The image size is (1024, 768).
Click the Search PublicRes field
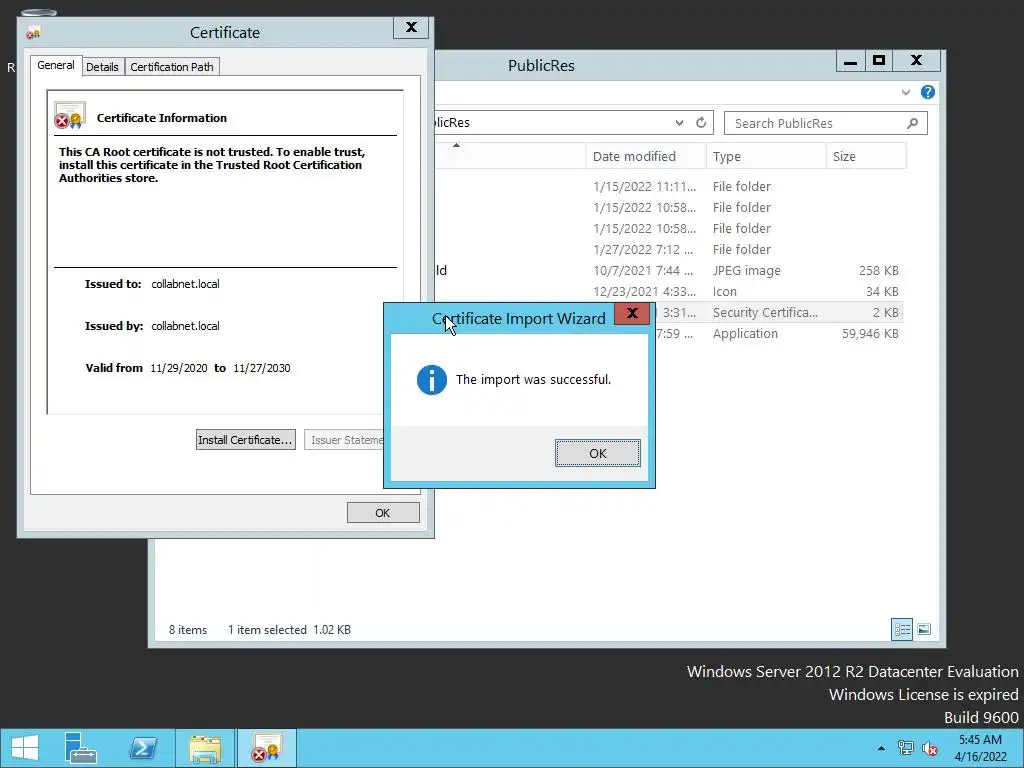(825, 123)
